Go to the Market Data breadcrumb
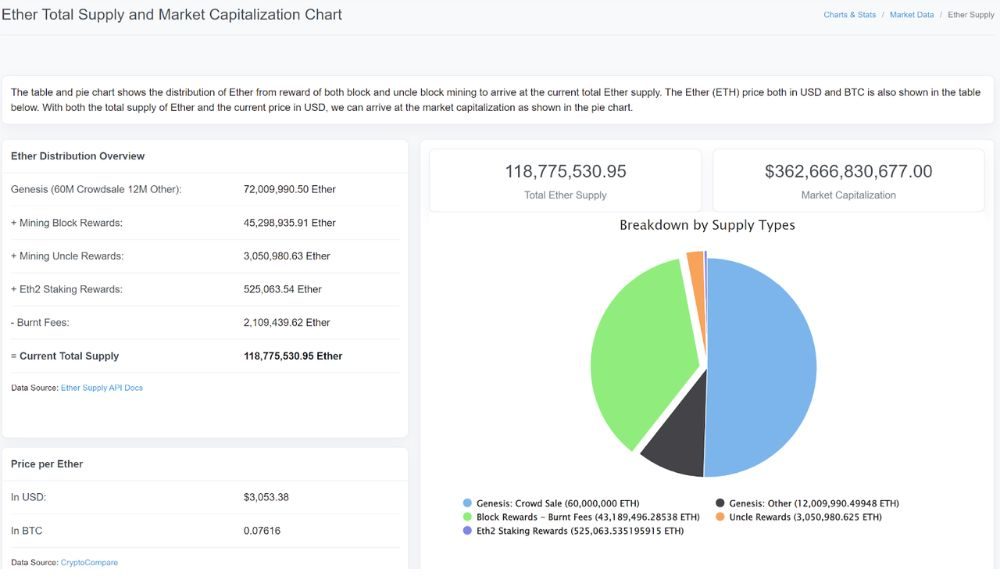Viewport: 1000px width, 580px height. [x=911, y=15]
